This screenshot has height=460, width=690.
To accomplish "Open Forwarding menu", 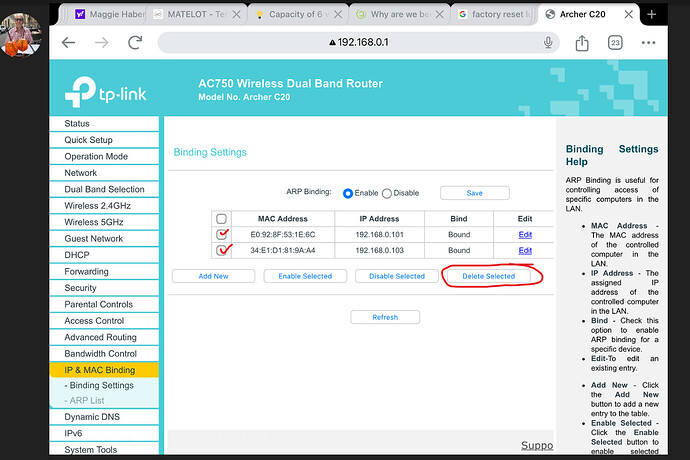I will [x=104, y=271].
